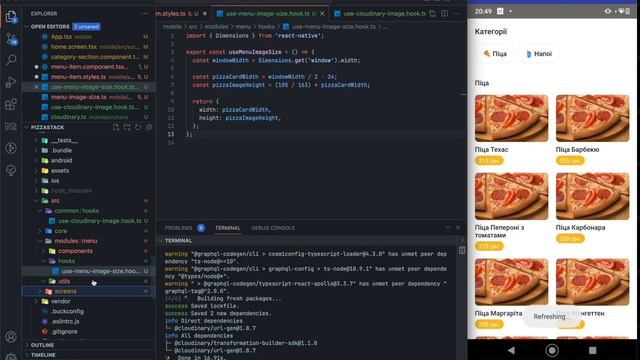The image size is (640, 360).
Task: Tap the Піца Барбекю pizza image
Action: 592,118
